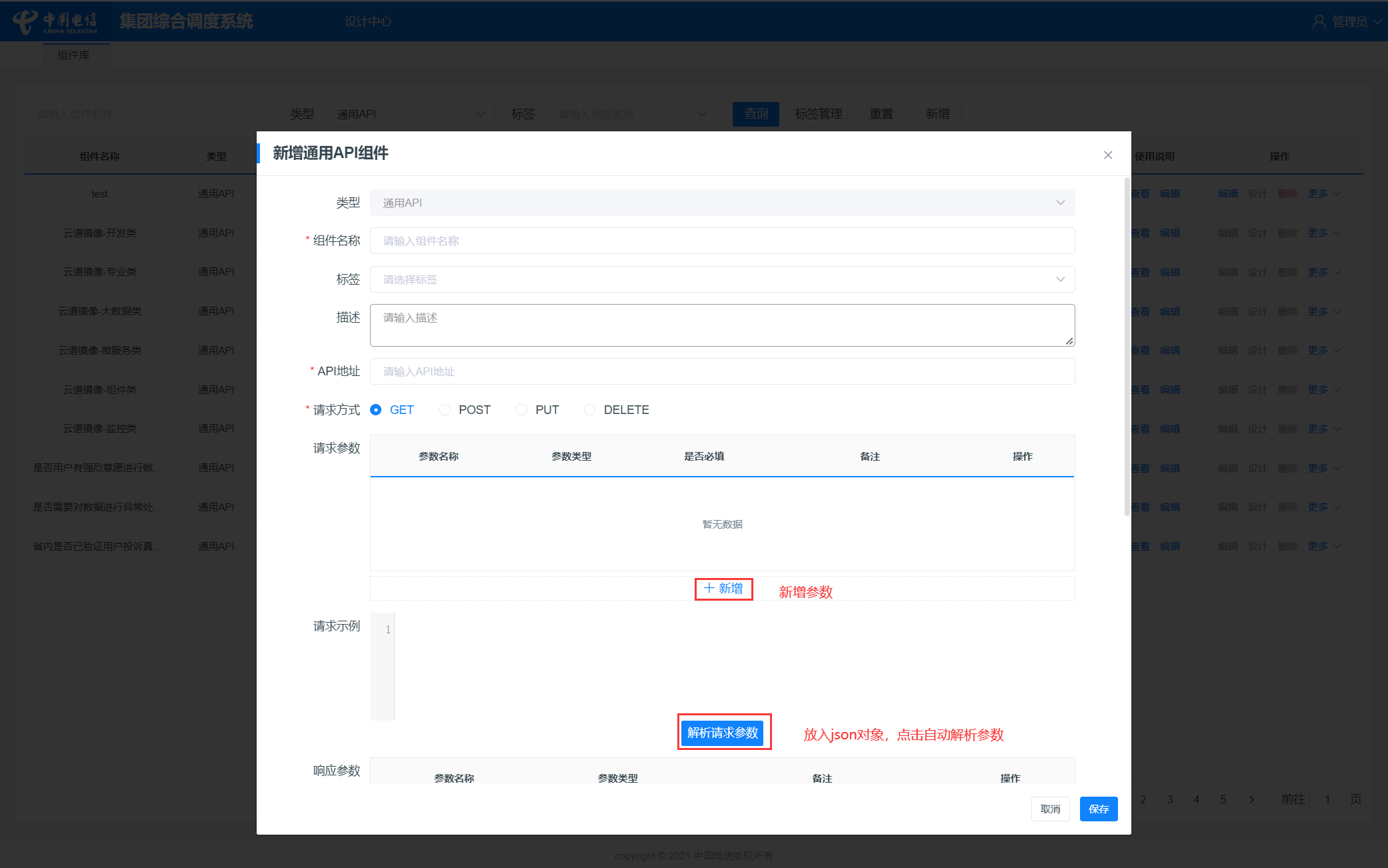Viewport: 1388px width, 868px height.
Task: Click the background 组件名称 search input
Action: point(149,114)
